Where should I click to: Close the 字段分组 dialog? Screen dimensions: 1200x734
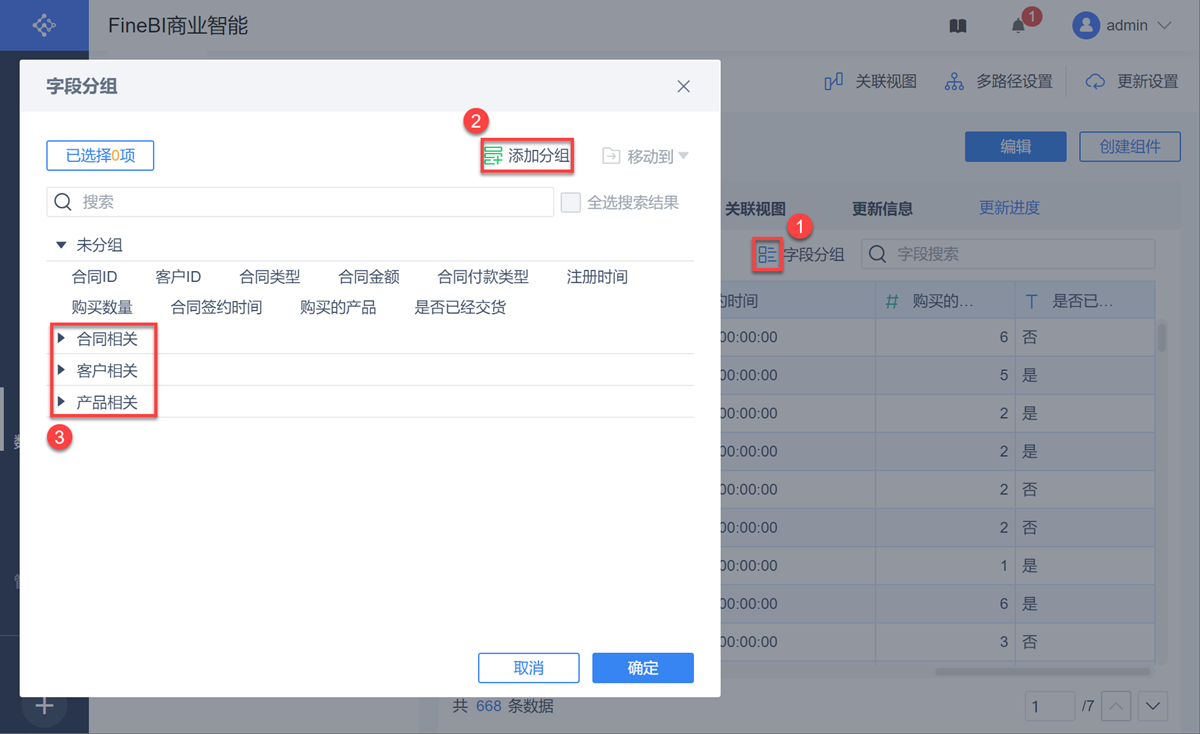click(684, 87)
